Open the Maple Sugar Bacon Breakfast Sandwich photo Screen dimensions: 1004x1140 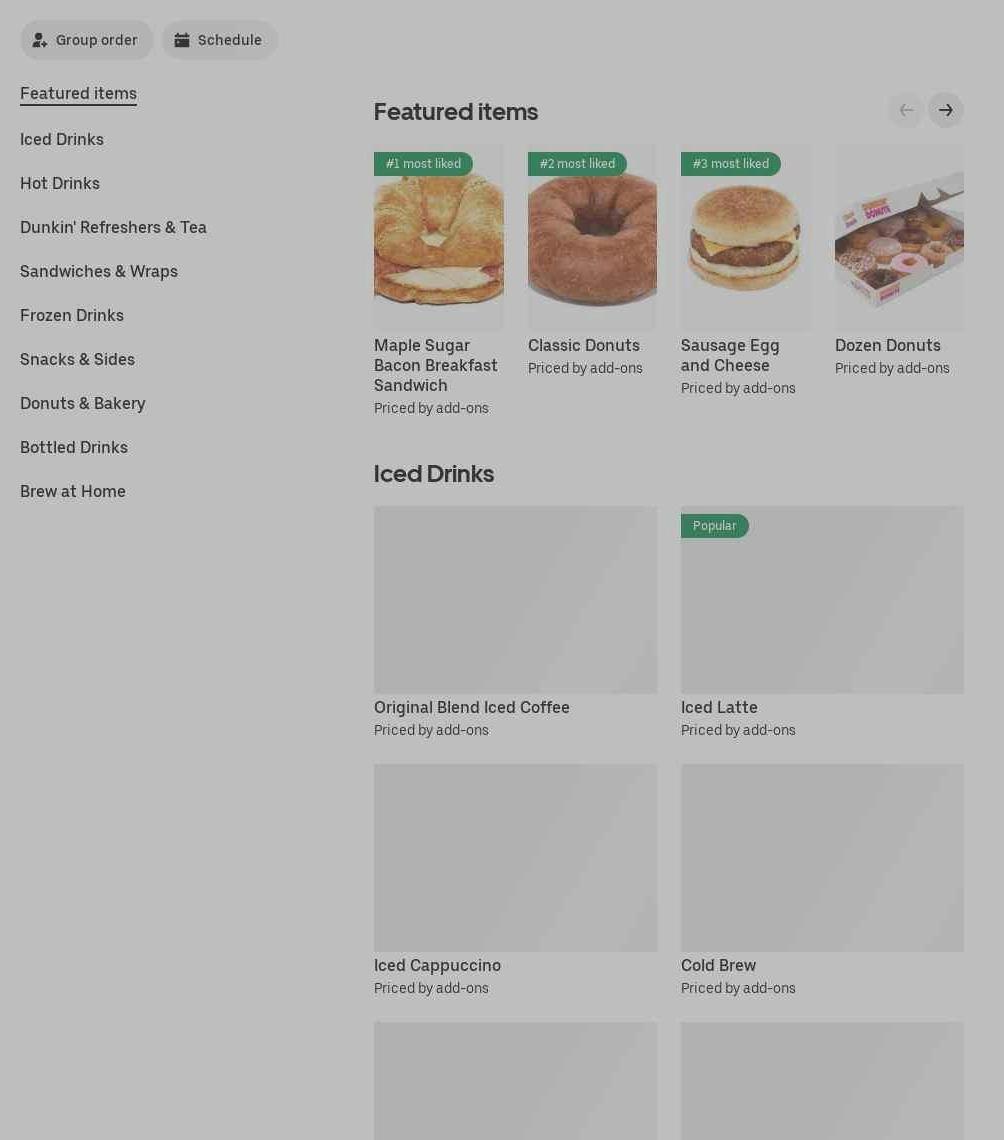438,237
